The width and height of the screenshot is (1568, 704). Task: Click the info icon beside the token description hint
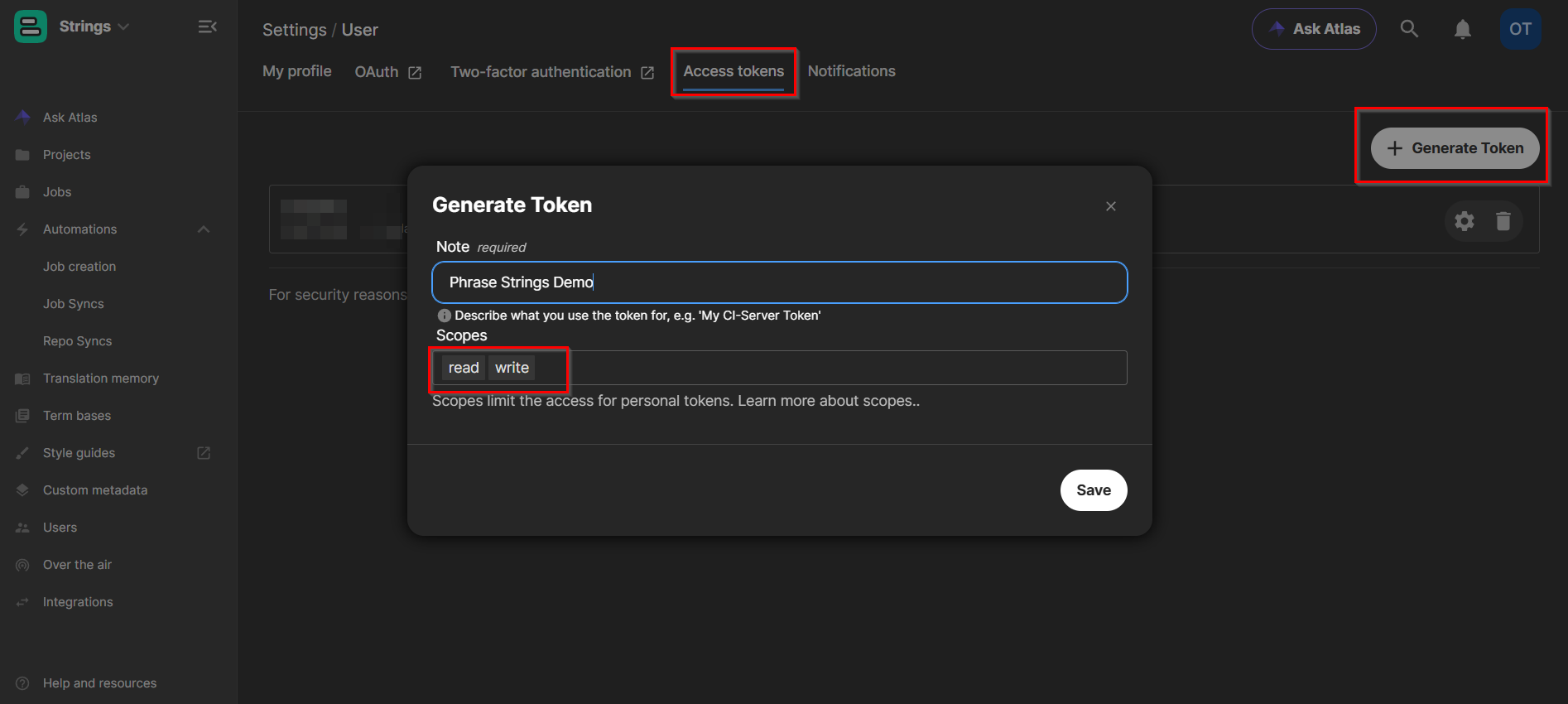(444, 316)
